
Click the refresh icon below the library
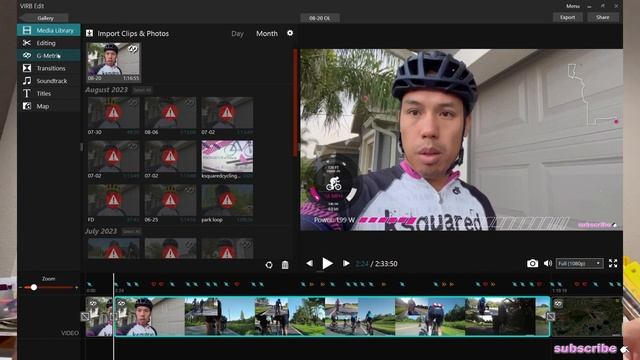269,265
